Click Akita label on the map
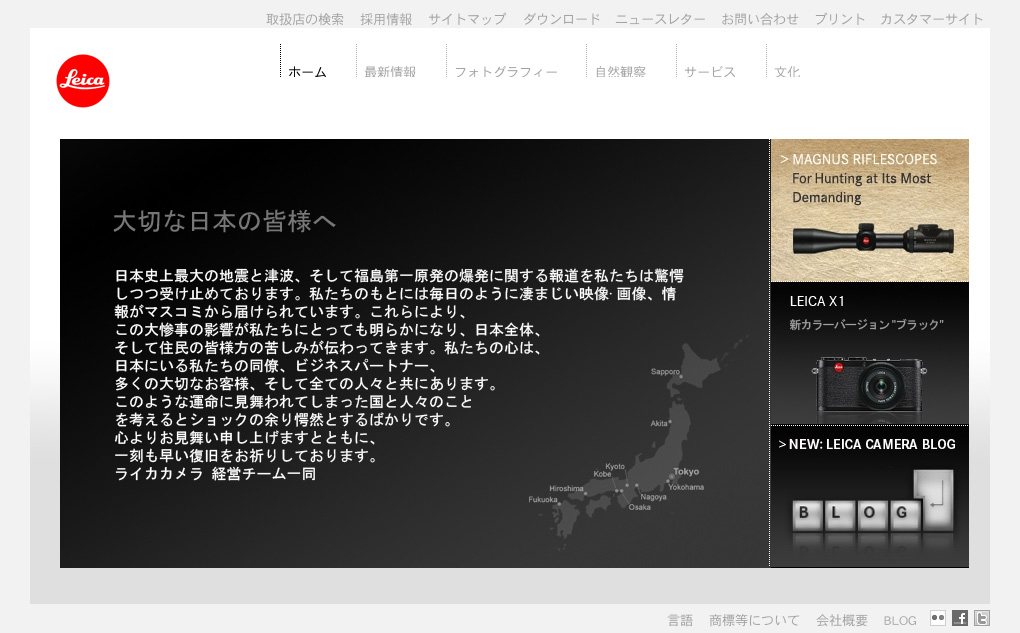This screenshot has width=1020, height=633. coord(659,424)
